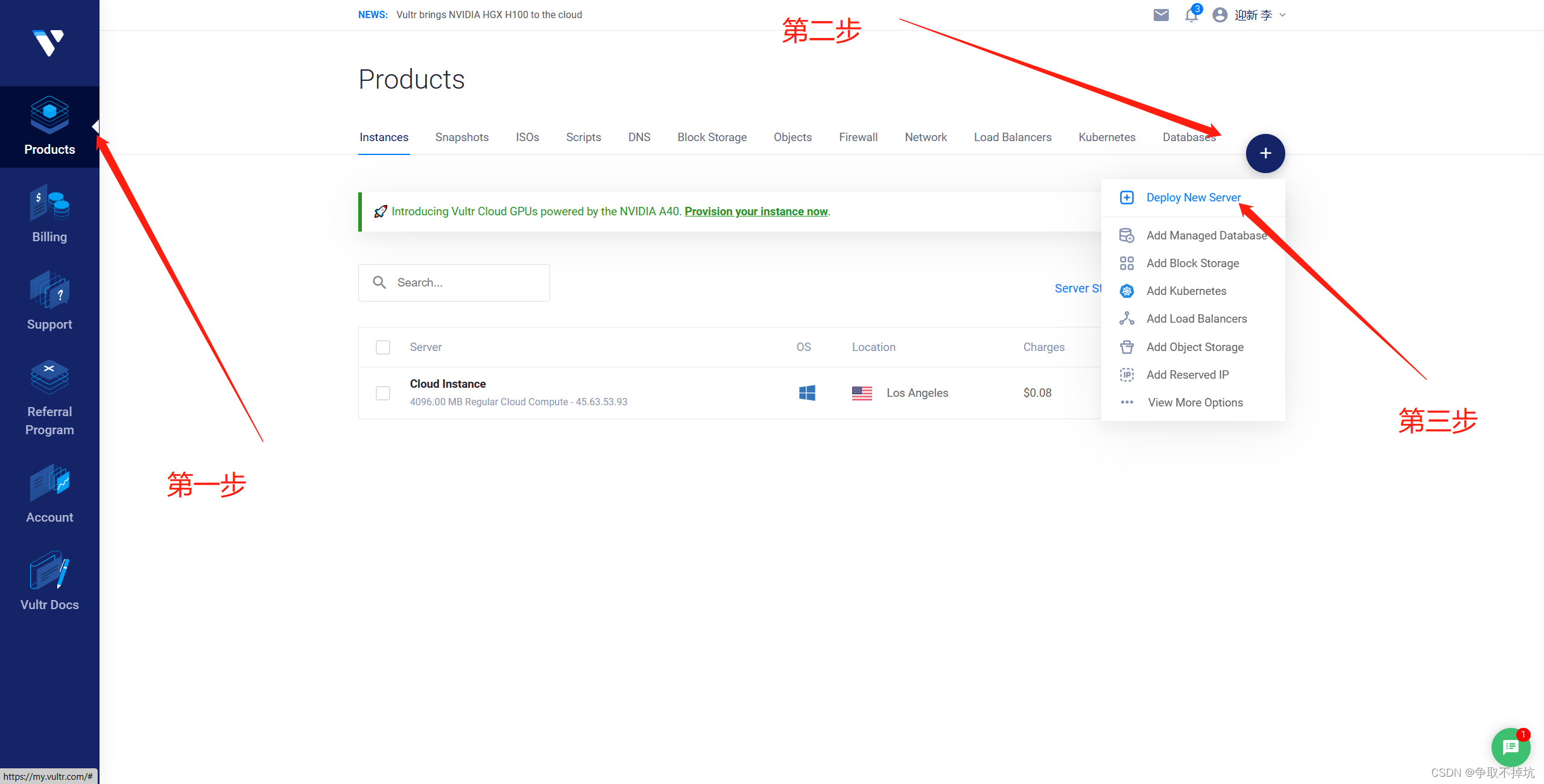Open Billing in the sidebar
1544x784 pixels.
(49, 214)
